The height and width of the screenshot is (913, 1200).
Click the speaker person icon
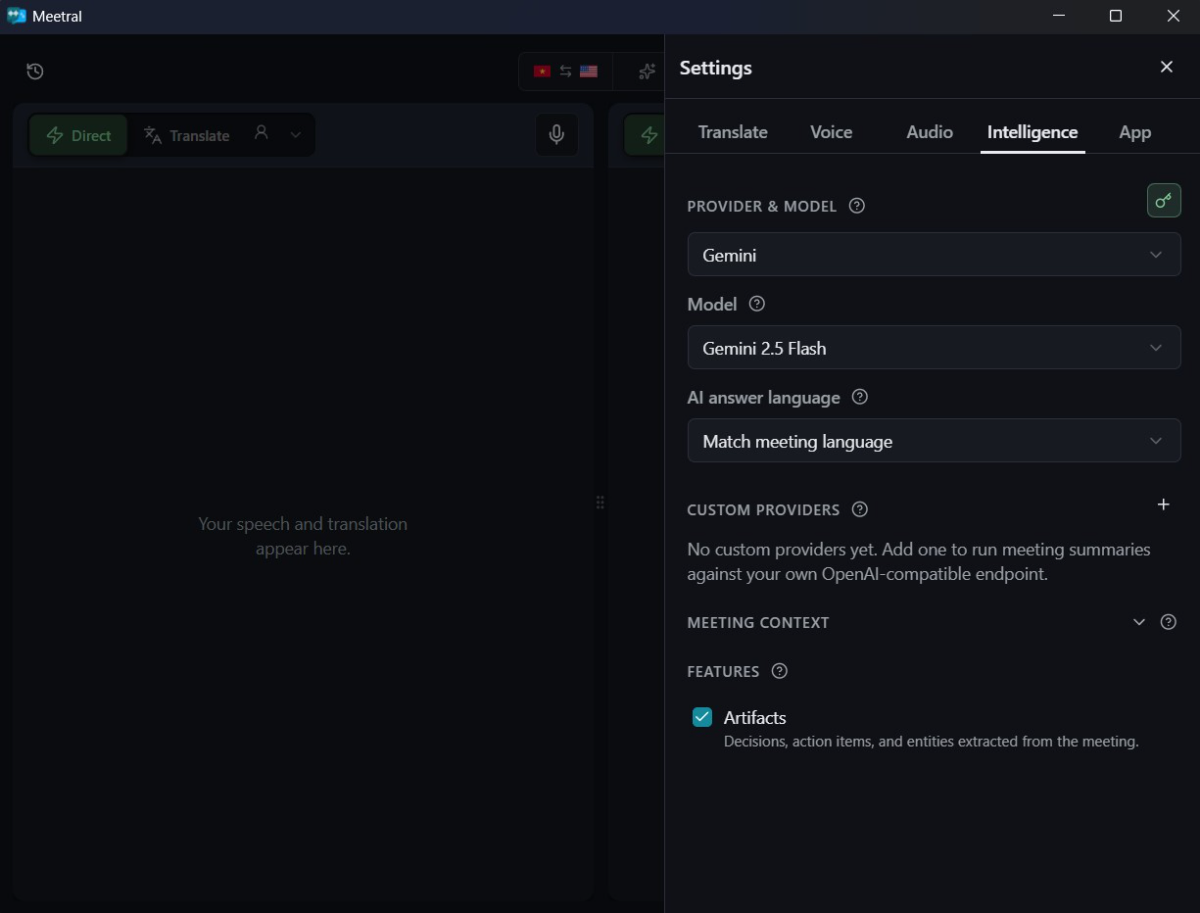click(261, 132)
